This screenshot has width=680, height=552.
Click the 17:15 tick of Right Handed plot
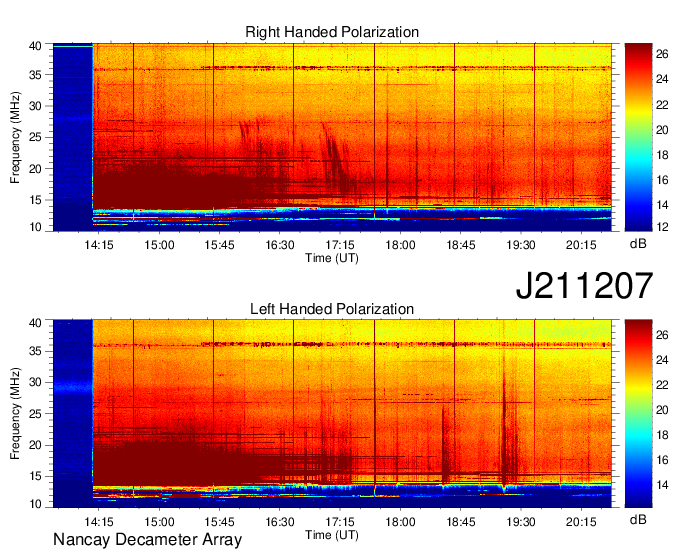(340, 245)
